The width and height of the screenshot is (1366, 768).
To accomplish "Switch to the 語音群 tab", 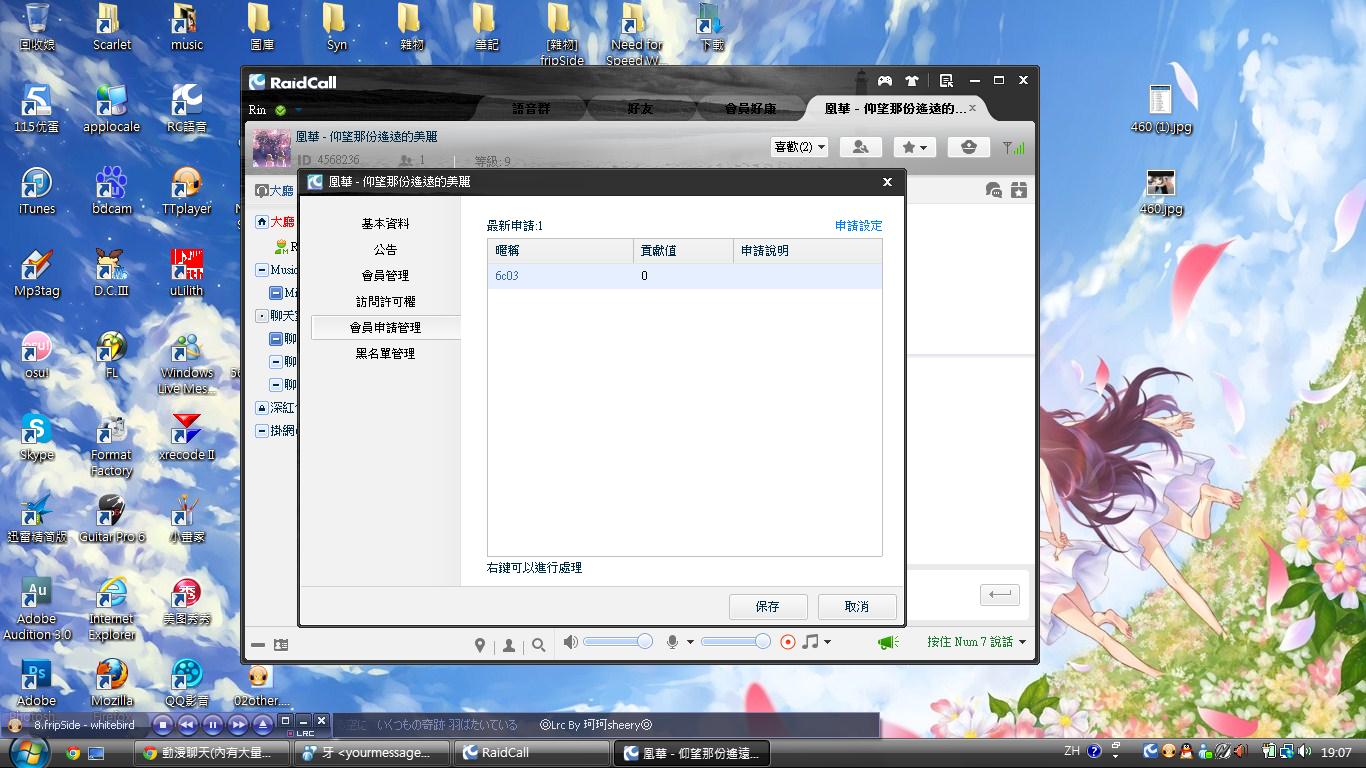I will click(x=531, y=108).
